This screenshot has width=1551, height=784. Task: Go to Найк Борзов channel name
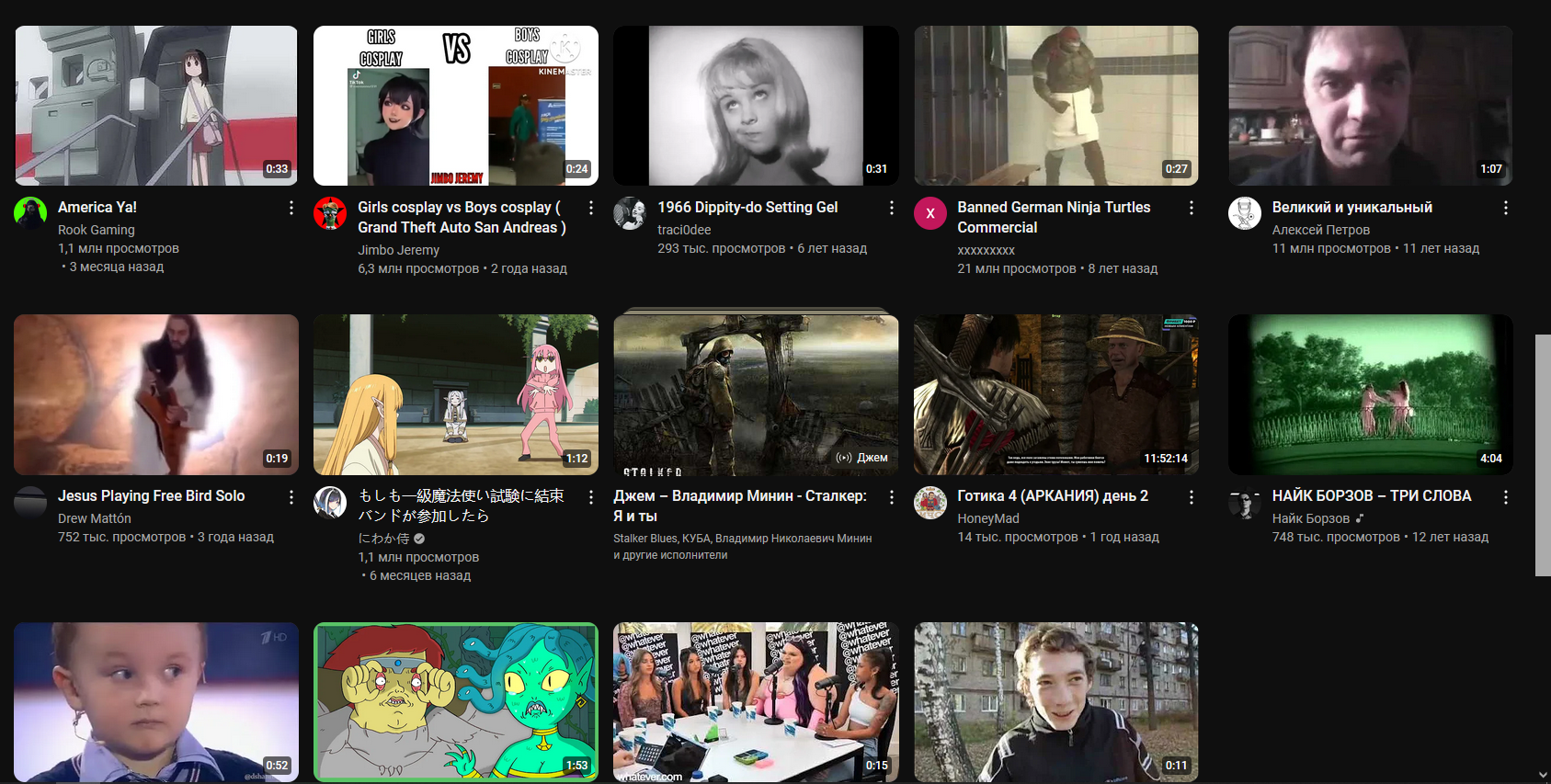tap(1311, 518)
